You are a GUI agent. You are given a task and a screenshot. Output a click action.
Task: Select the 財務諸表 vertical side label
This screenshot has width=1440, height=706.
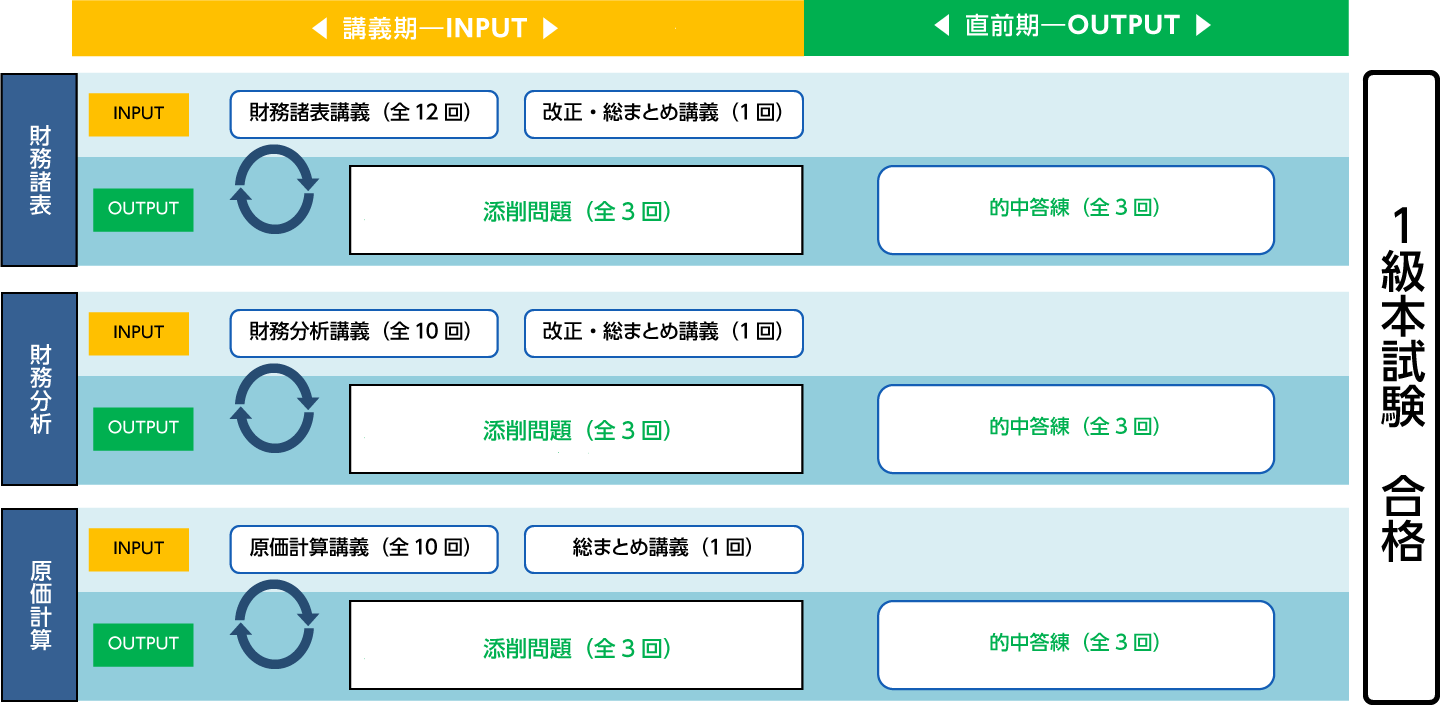39,170
